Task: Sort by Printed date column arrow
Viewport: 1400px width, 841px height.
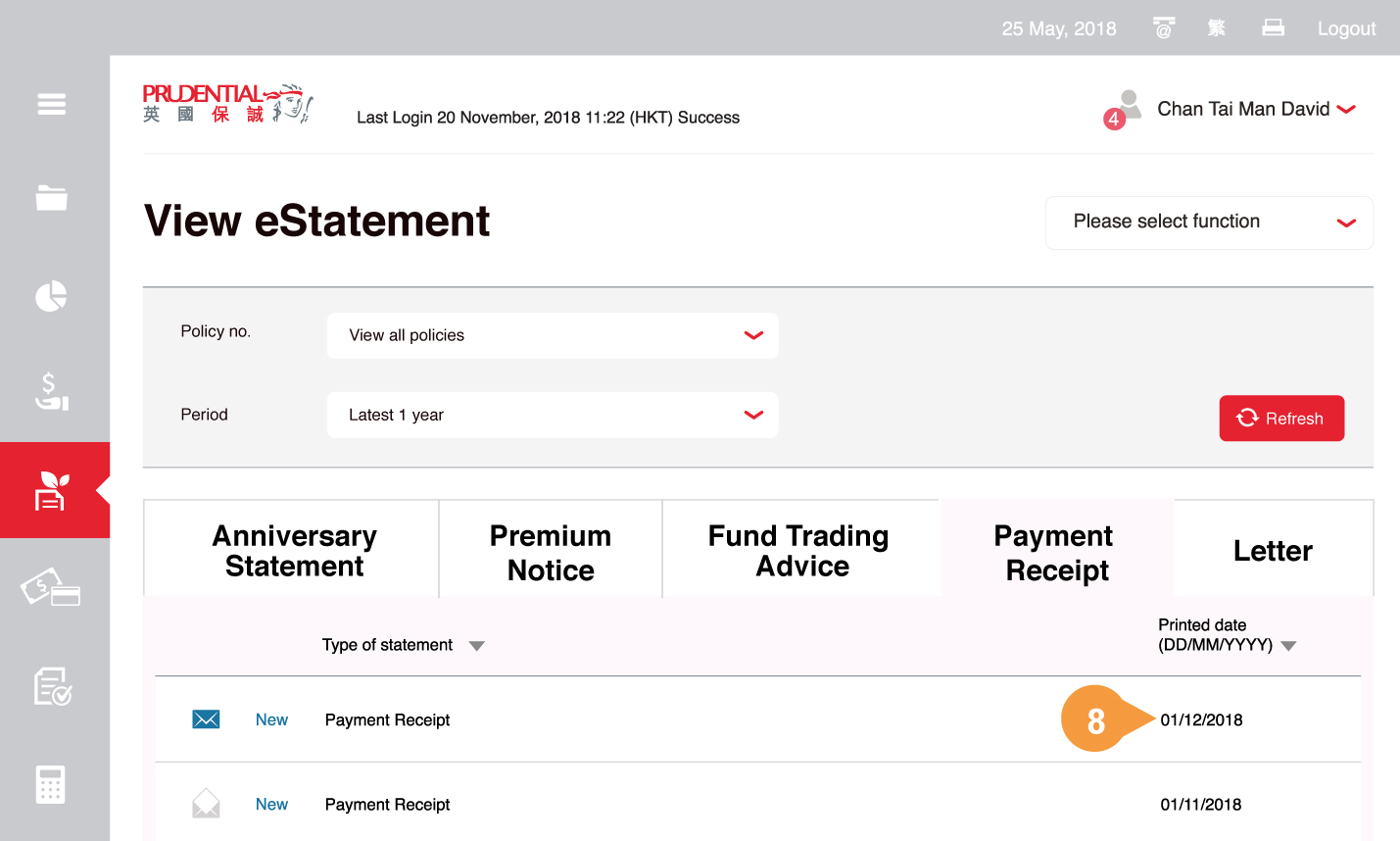Action: coord(1288,646)
